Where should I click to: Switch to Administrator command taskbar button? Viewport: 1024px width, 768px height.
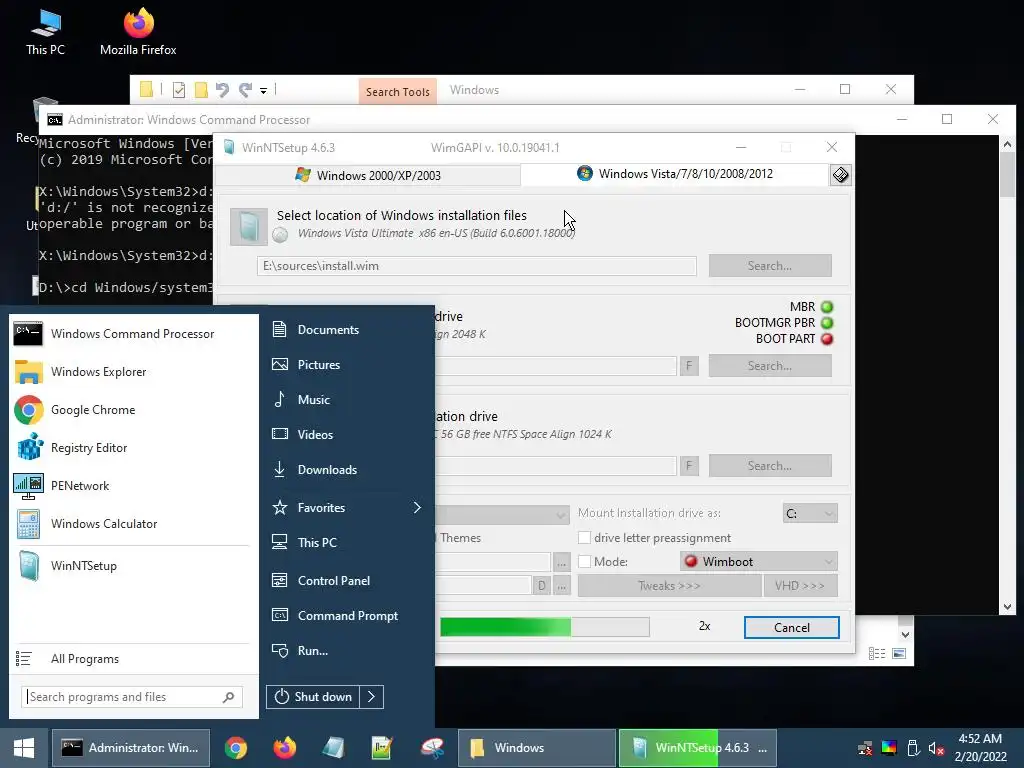[131, 748]
